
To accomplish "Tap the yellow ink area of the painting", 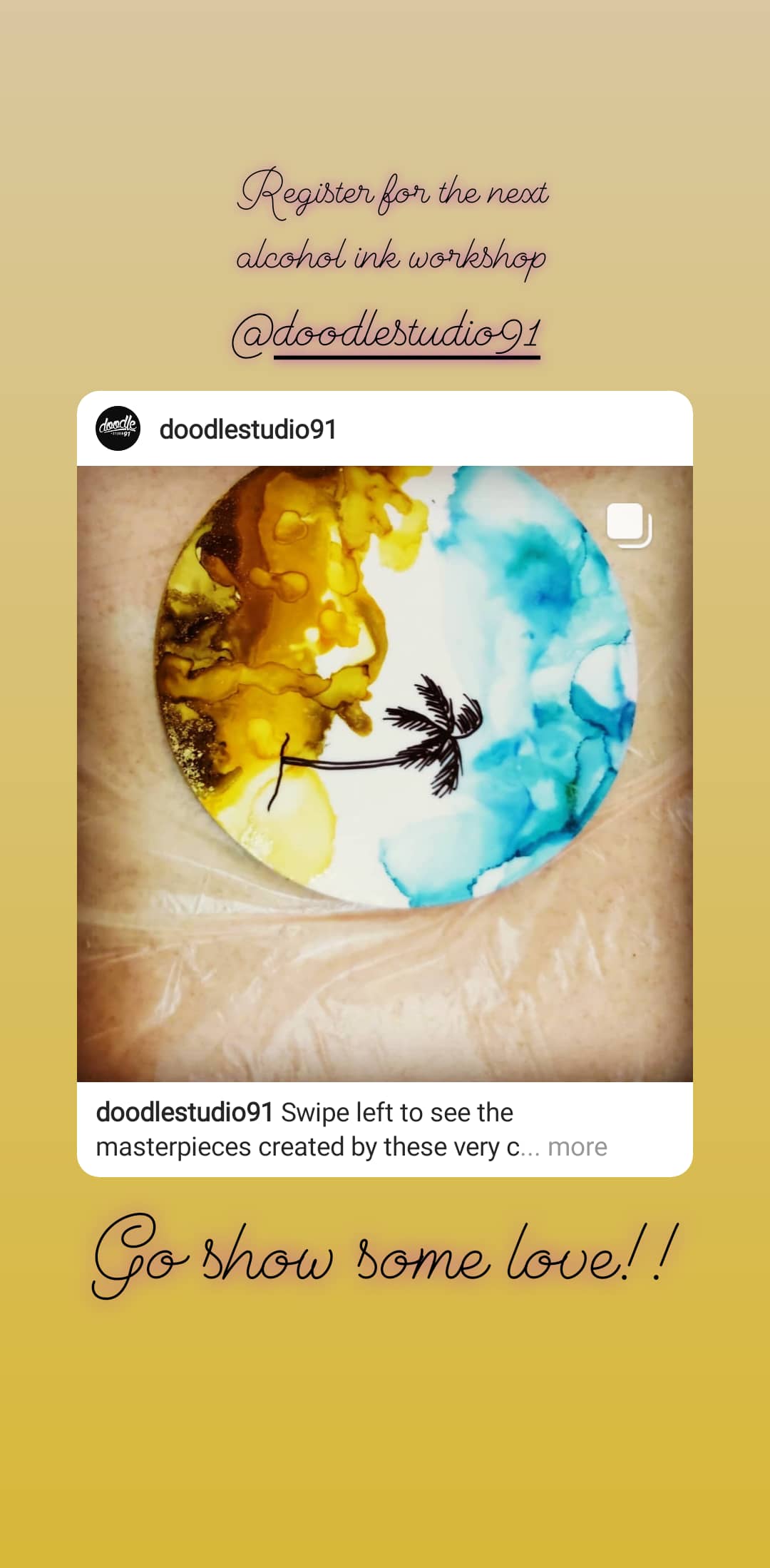I will pos(271,642).
